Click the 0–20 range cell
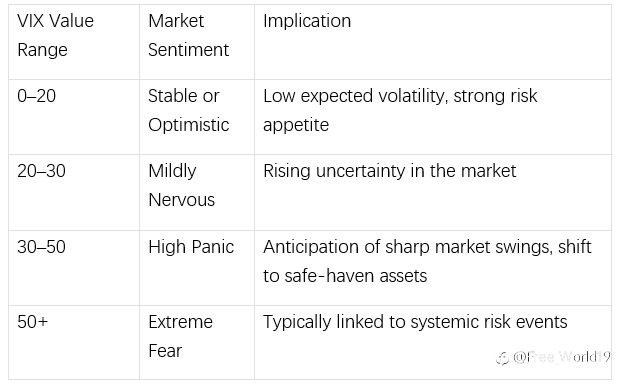618x385 pixels. 74,117
